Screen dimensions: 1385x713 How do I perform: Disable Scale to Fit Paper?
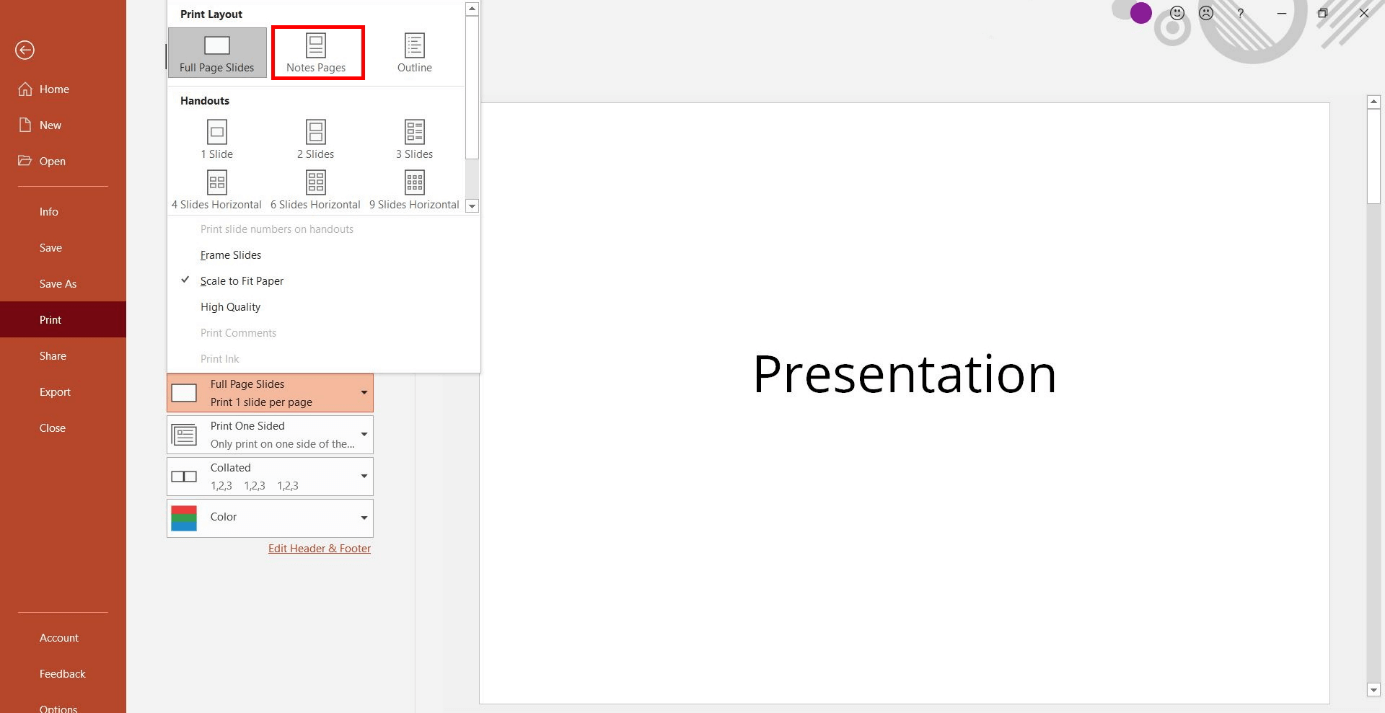coord(242,280)
